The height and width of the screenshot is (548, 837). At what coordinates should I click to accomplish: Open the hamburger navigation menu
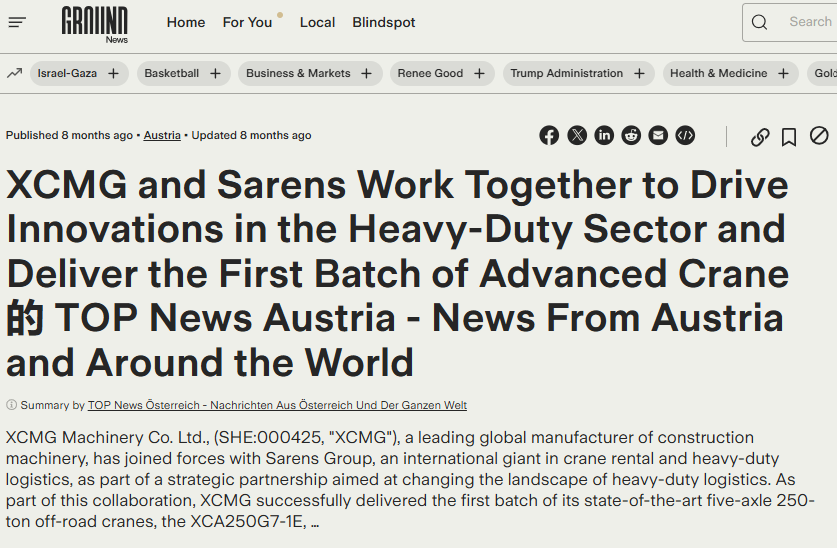[x=17, y=22]
